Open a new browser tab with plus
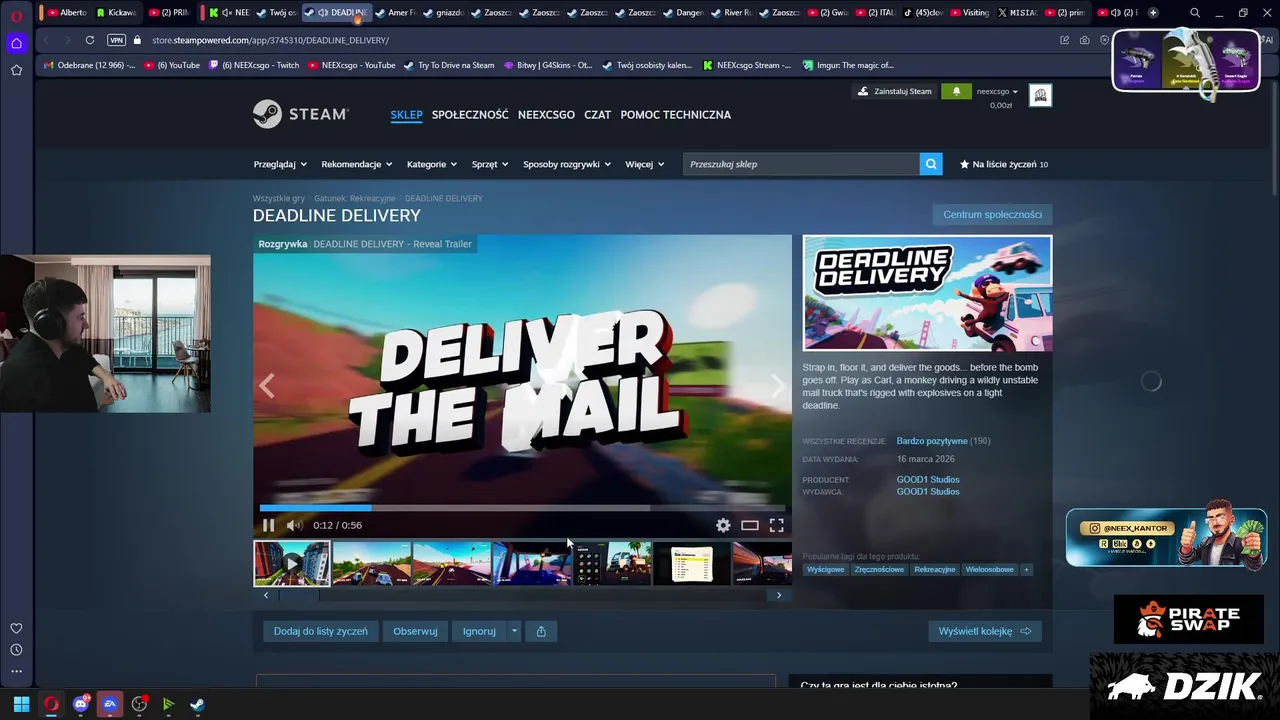Image resolution: width=1280 pixels, height=720 pixels. point(1153,12)
